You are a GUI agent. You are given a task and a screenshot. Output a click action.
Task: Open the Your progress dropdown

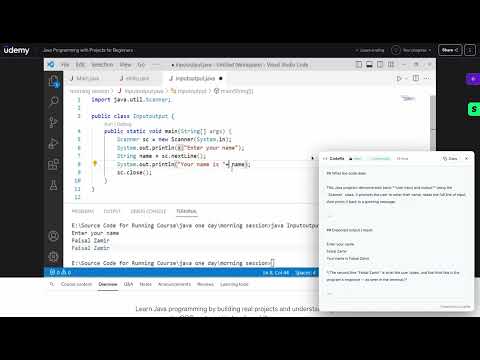pos(411,50)
